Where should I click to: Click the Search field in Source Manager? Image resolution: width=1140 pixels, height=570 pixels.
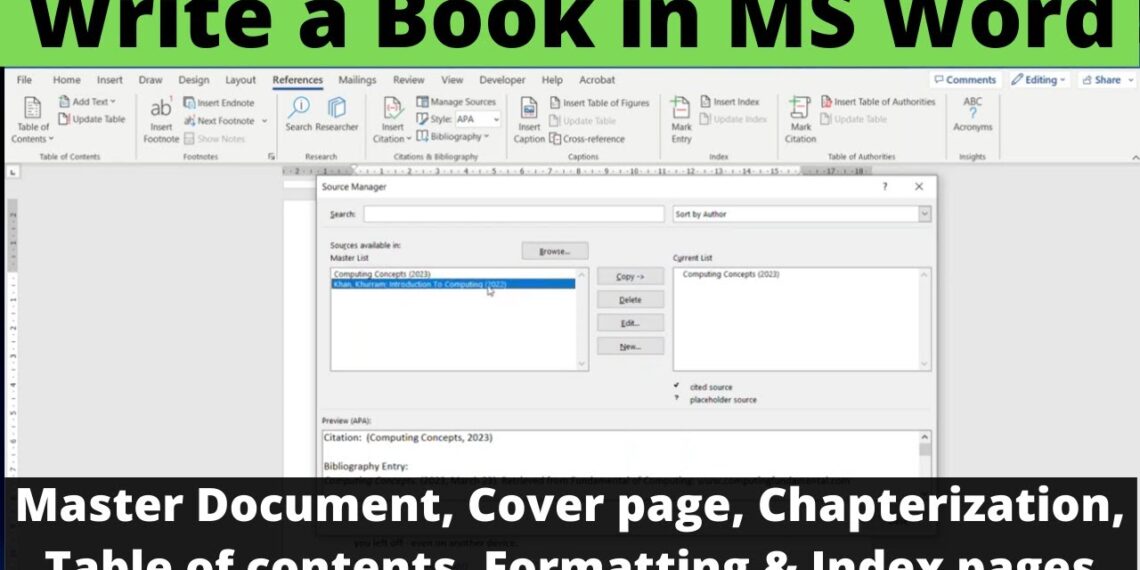pyautogui.click(x=513, y=214)
